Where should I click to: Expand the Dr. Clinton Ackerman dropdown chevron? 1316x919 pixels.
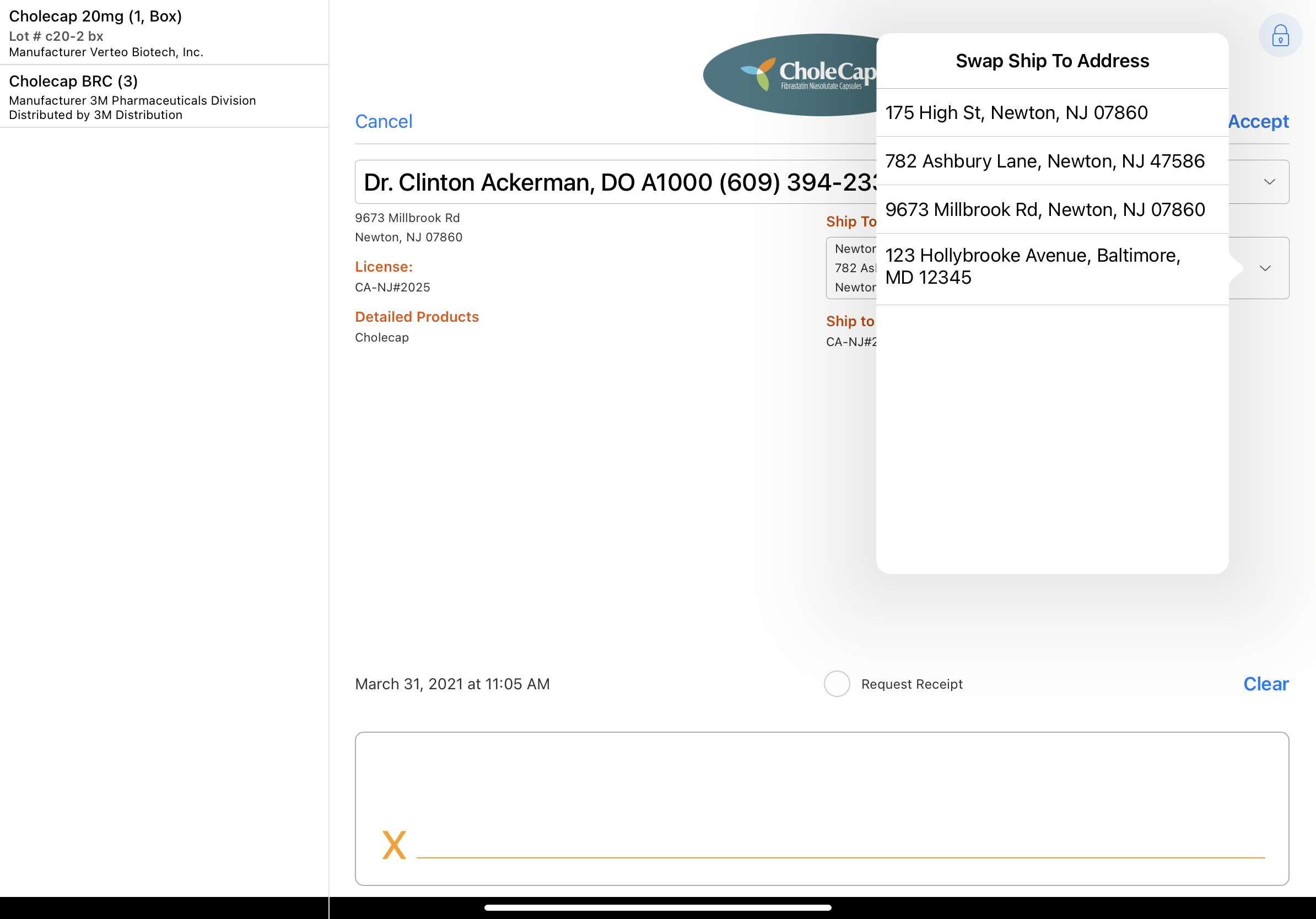pos(1269,182)
